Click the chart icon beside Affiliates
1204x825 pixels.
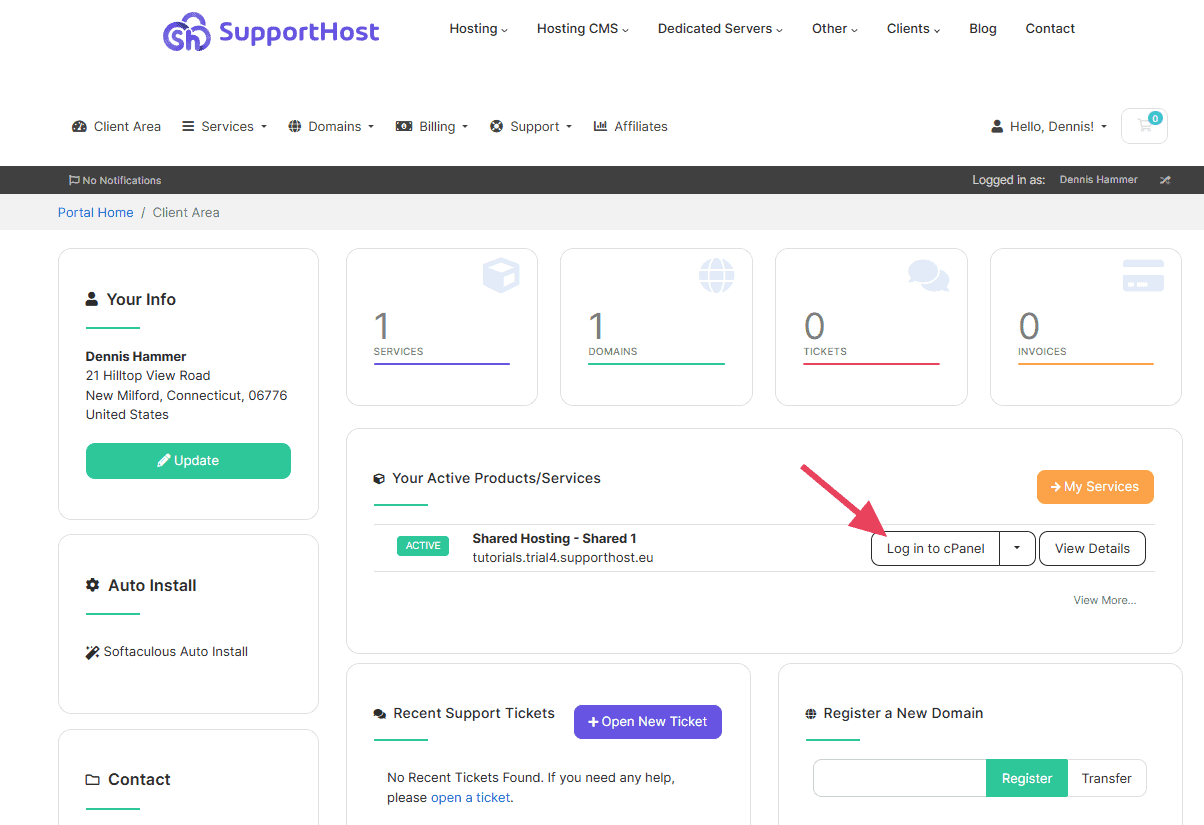(601, 125)
